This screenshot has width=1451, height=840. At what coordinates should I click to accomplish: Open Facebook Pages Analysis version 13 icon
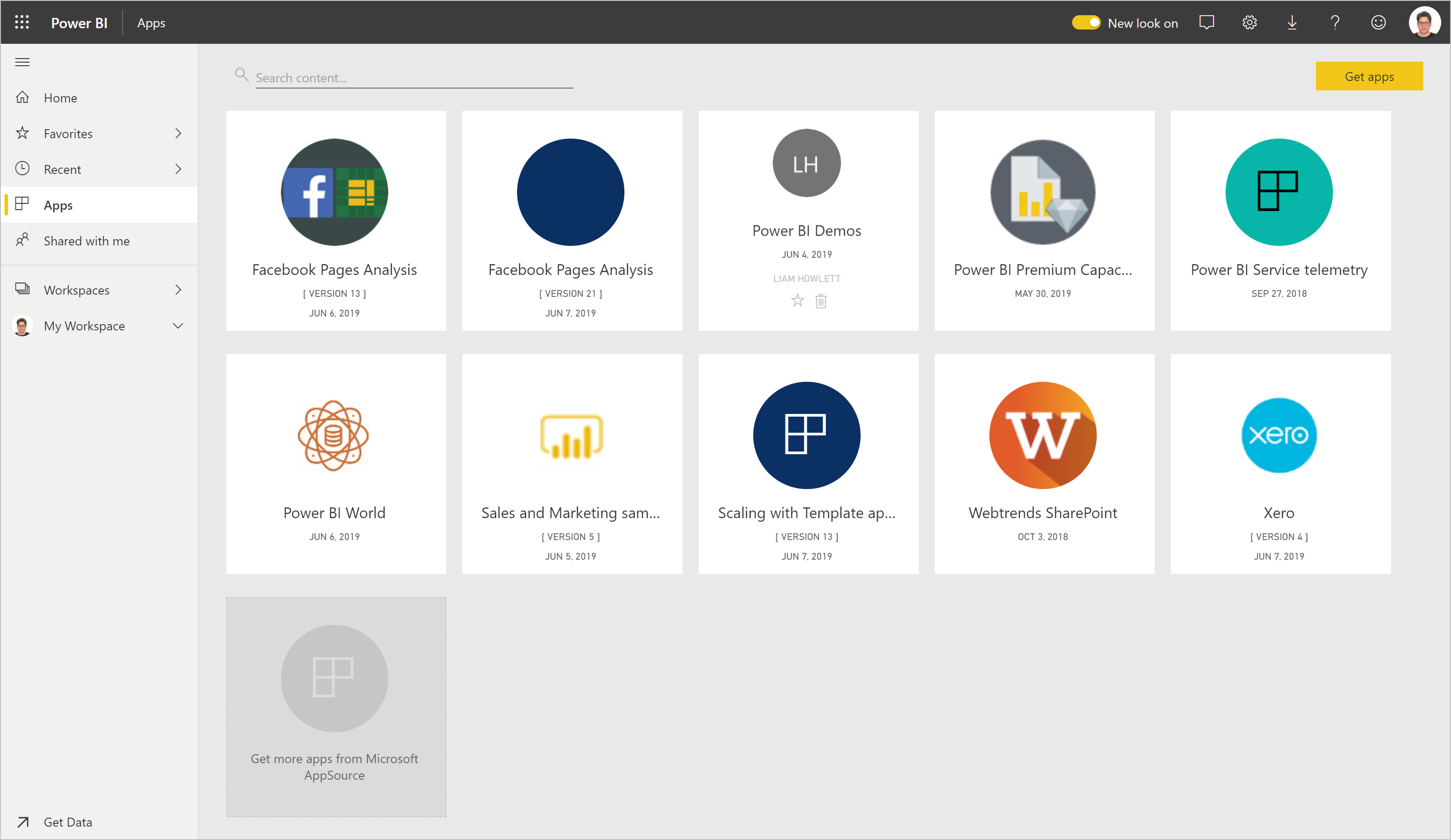335,192
